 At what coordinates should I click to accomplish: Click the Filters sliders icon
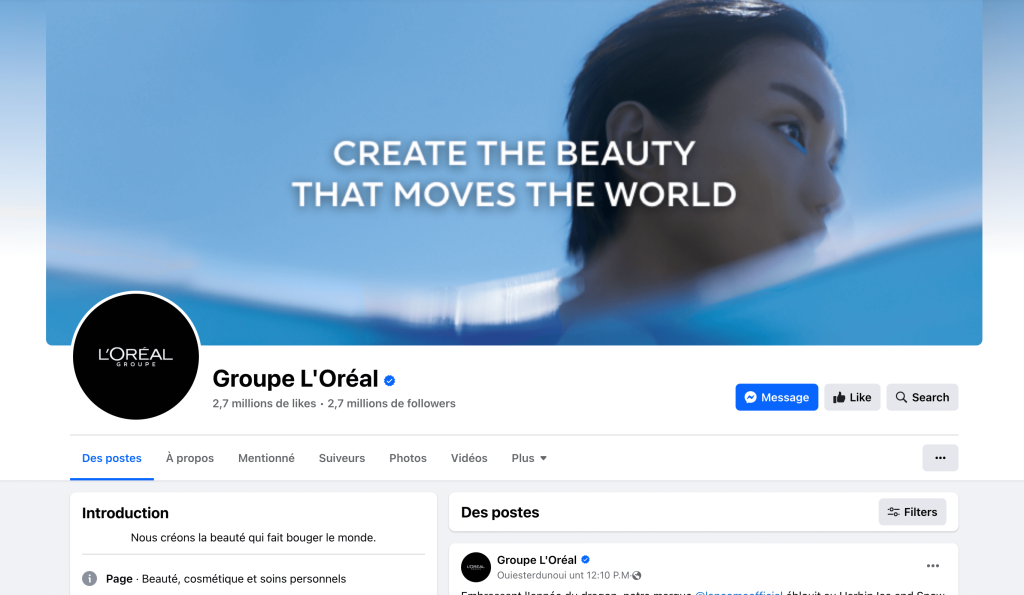893,512
